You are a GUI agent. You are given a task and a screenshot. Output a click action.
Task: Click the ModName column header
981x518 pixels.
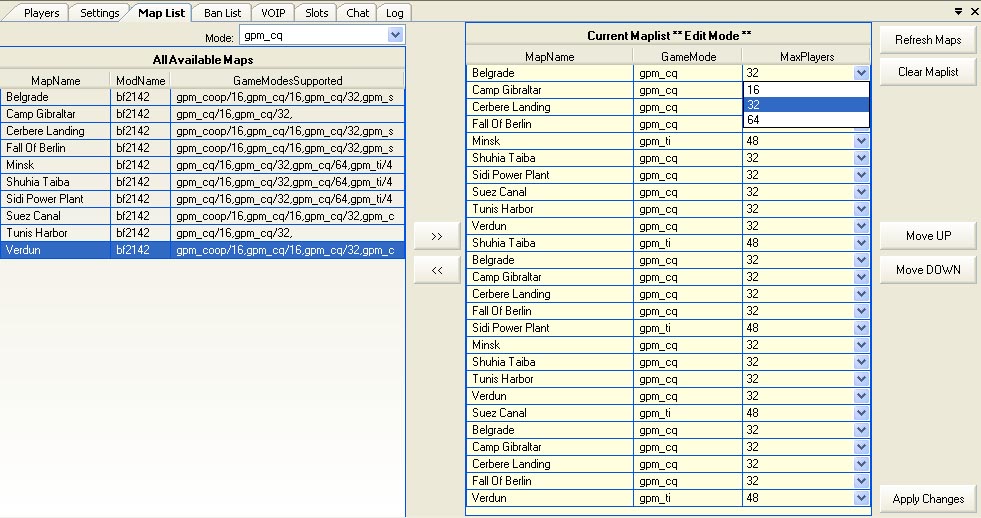(x=140, y=81)
